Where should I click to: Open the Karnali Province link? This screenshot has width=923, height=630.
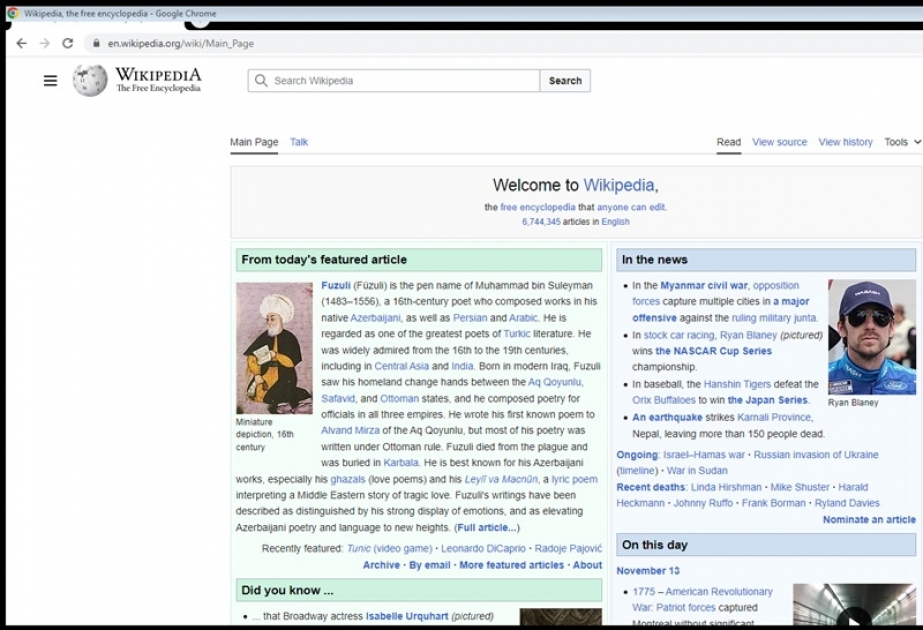pos(774,417)
